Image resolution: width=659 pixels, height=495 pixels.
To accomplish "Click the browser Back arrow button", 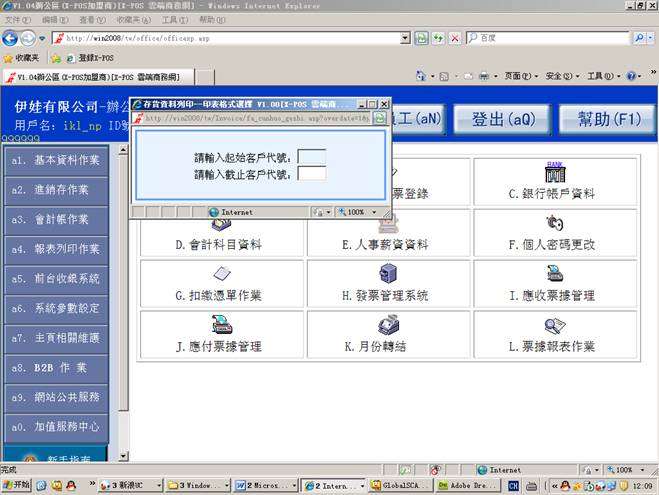I will (x=12, y=38).
